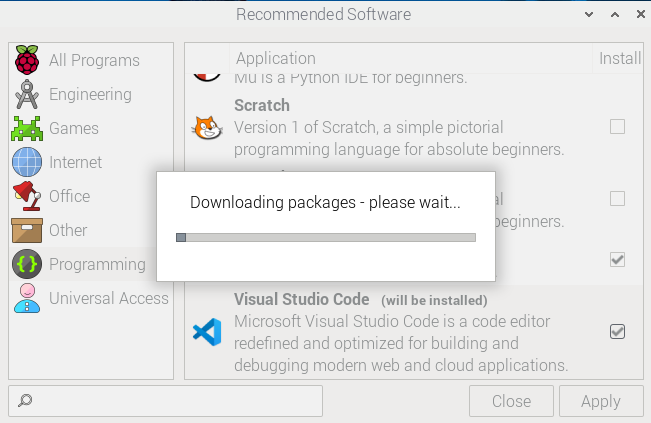Enable the Scratch install checkbox
Screen dimensions: 651x423
[x=617, y=127]
